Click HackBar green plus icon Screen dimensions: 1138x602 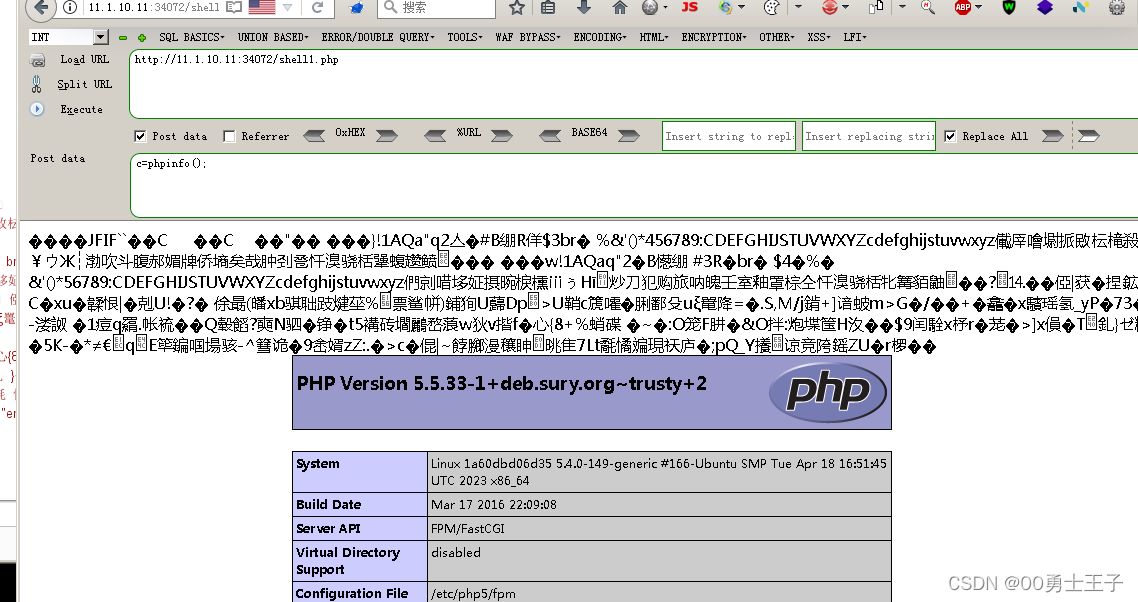pyautogui.click(x=142, y=38)
